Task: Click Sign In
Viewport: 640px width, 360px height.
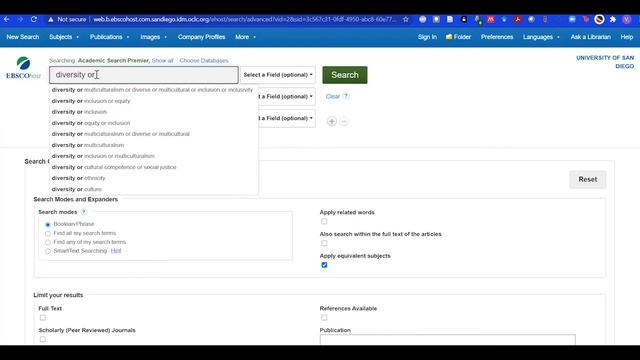Action: click(x=427, y=37)
